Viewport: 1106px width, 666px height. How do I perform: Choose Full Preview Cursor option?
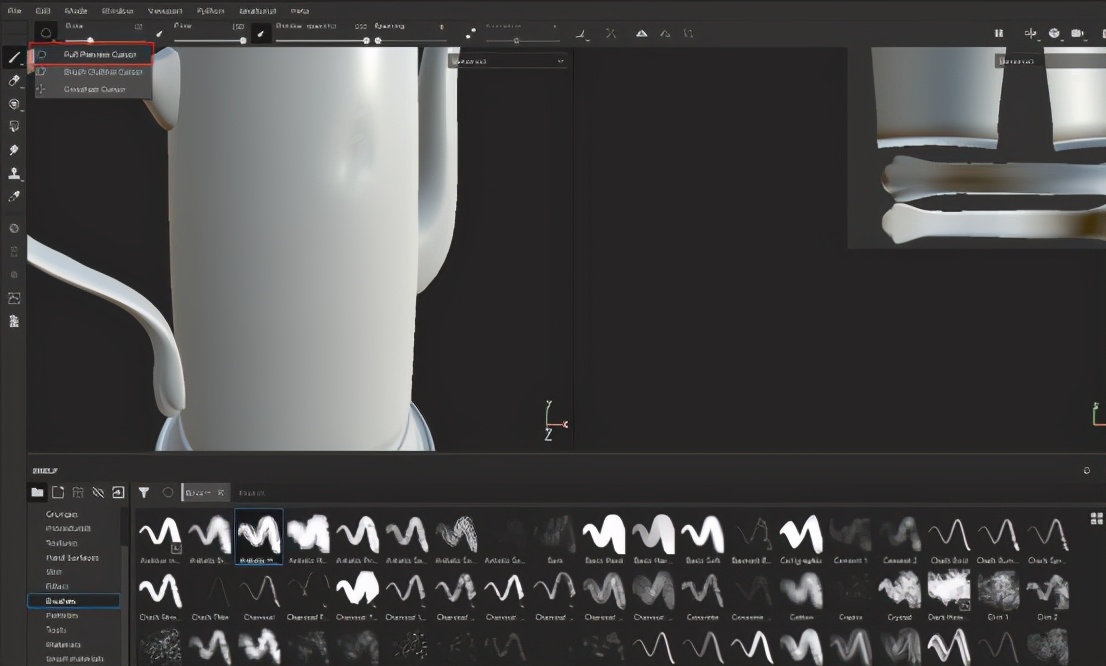pyautogui.click(x=91, y=54)
